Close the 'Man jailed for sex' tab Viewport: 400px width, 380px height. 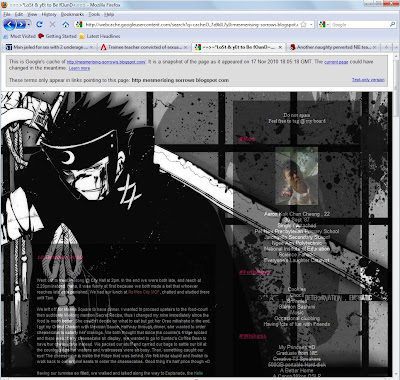click(91, 47)
